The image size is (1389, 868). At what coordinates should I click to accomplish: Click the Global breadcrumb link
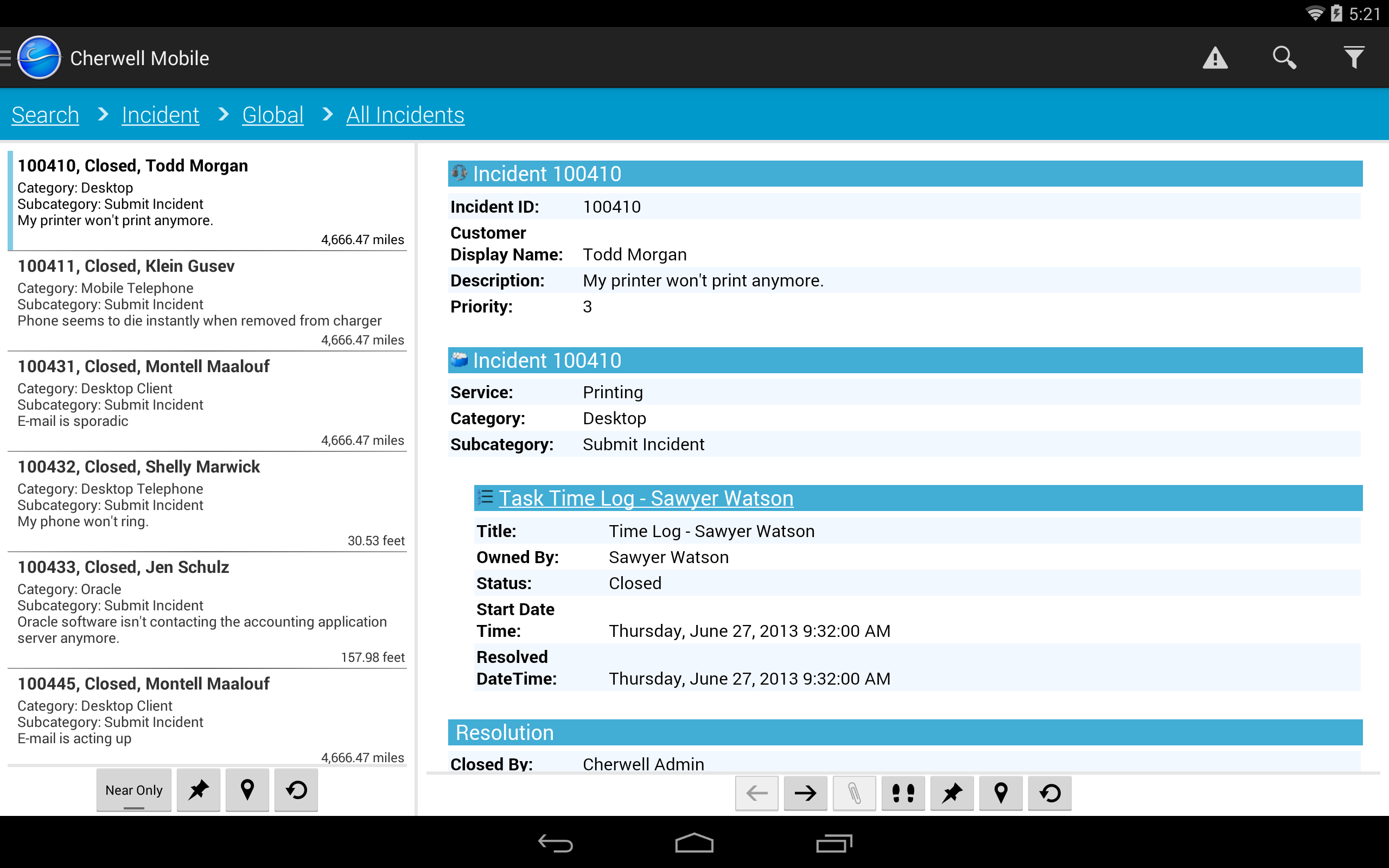tap(272, 115)
